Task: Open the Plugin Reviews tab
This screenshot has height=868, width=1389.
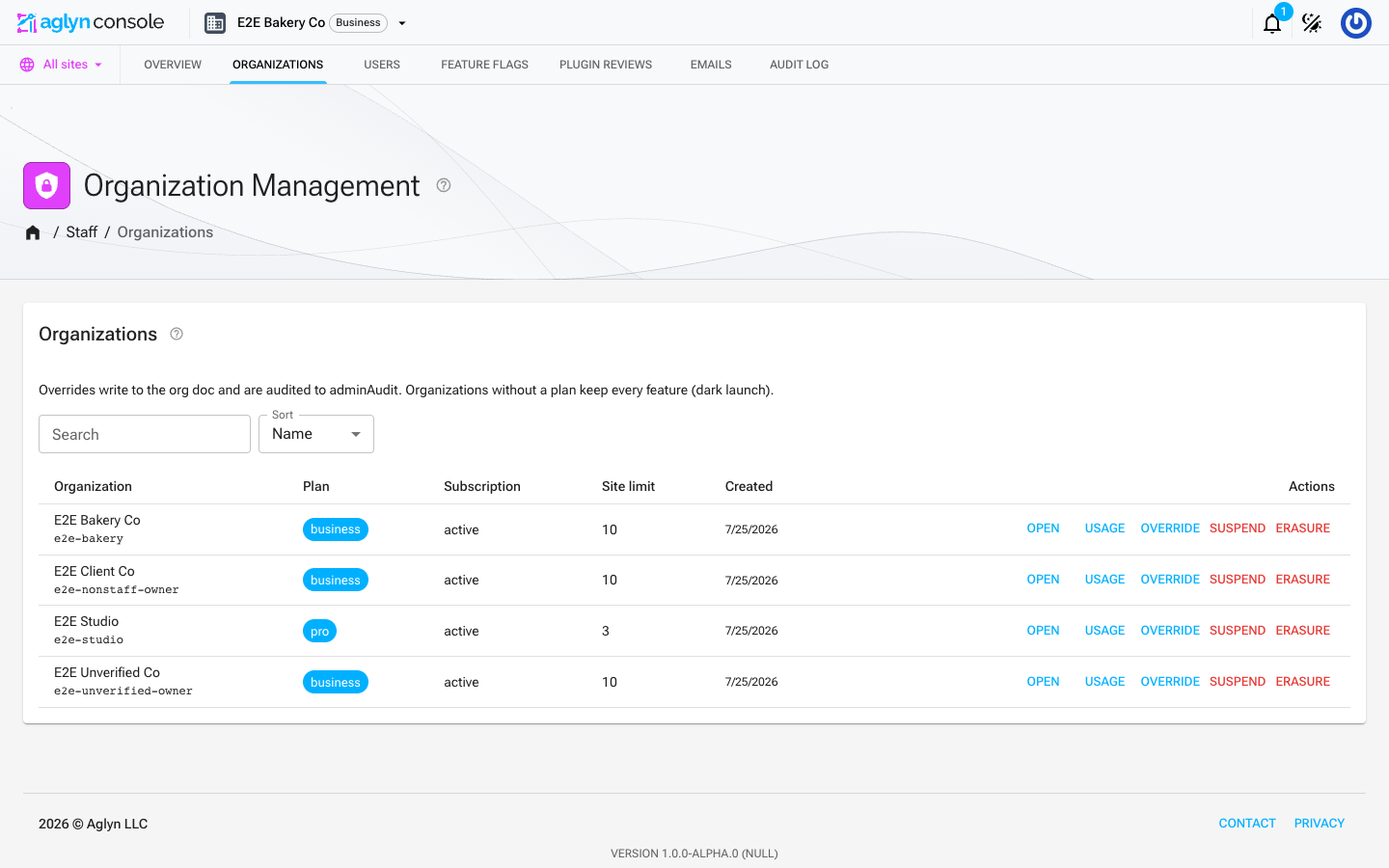Action: (x=606, y=65)
